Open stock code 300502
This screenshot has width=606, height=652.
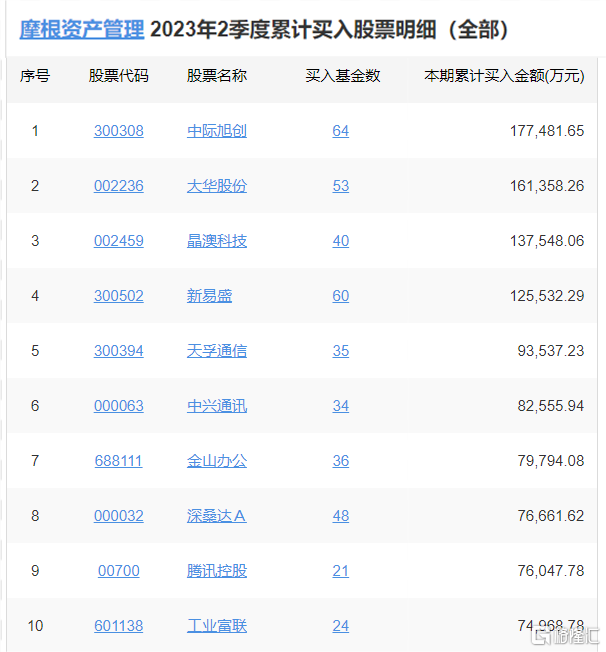coord(119,296)
